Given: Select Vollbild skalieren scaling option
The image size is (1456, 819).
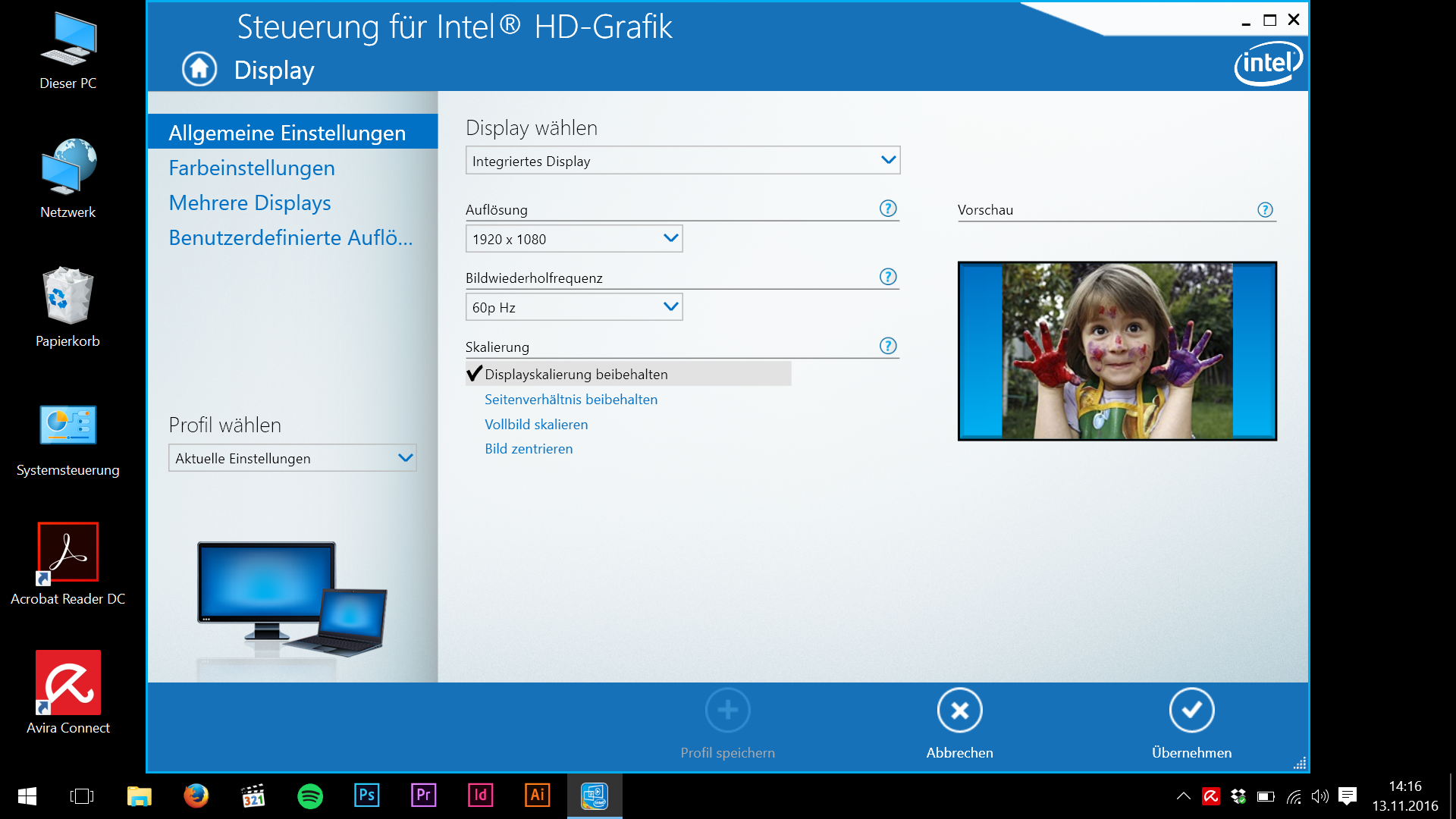Looking at the screenshot, I should [536, 425].
